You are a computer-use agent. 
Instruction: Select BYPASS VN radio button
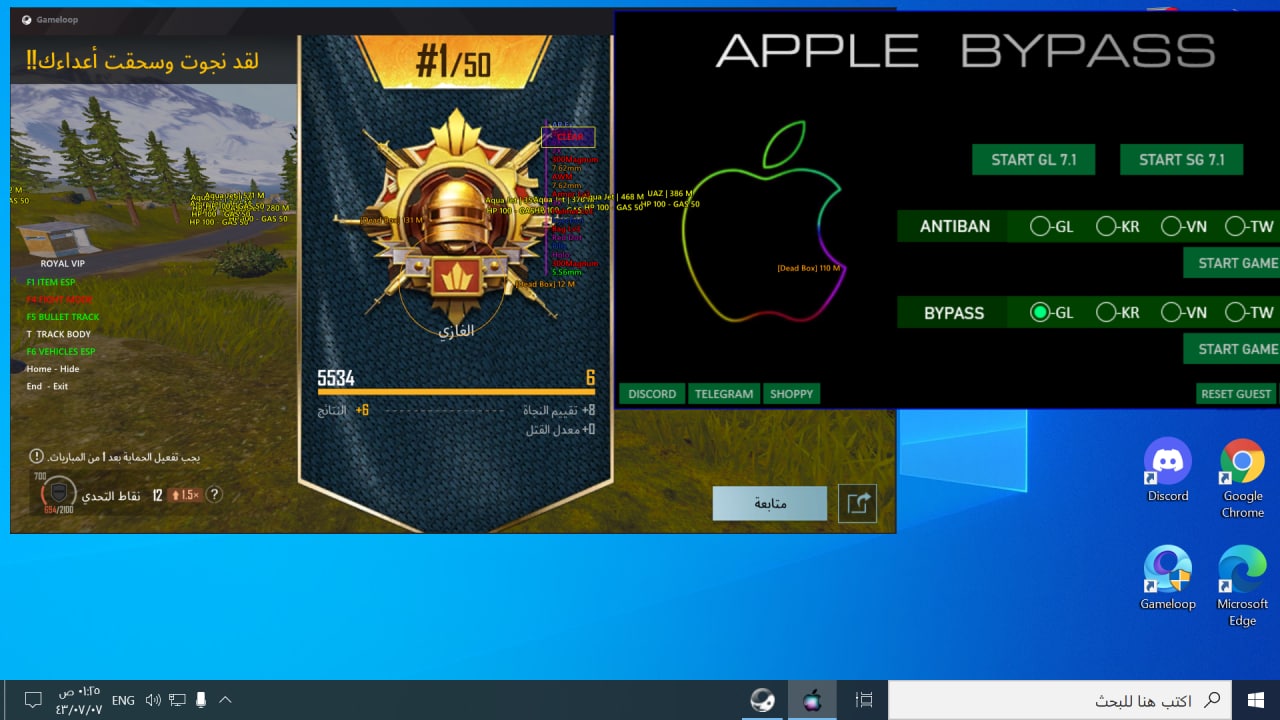point(1171,313)
